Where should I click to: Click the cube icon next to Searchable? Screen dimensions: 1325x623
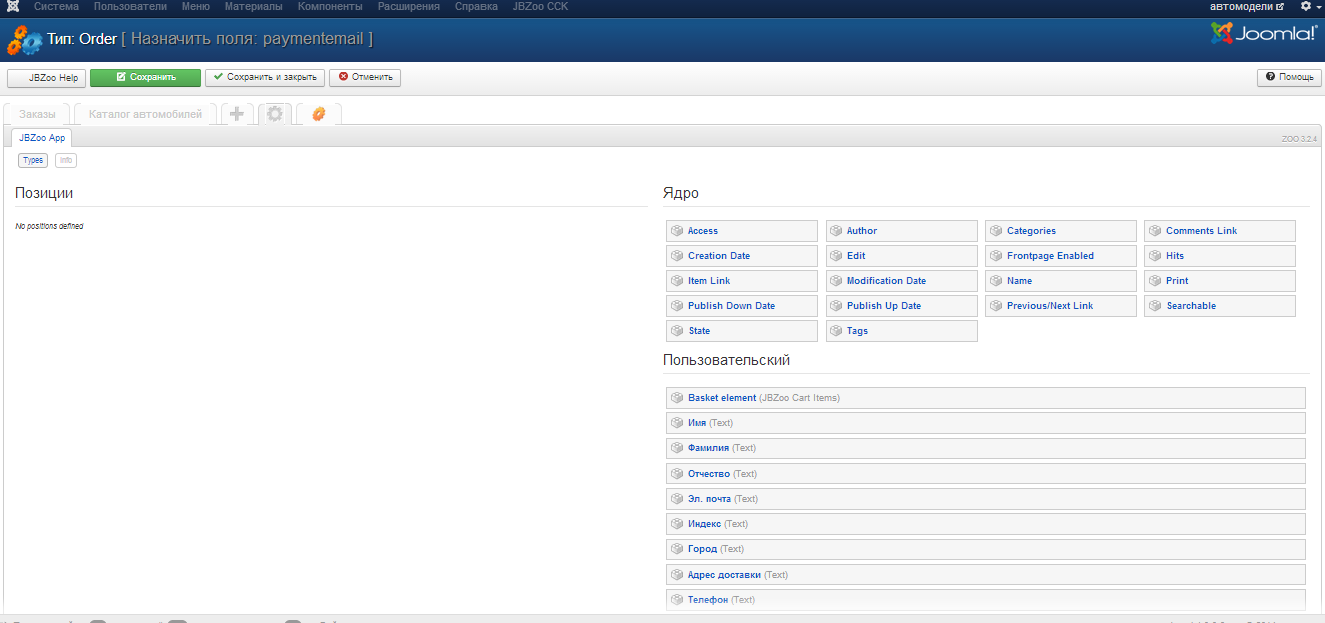point(1155,306)
